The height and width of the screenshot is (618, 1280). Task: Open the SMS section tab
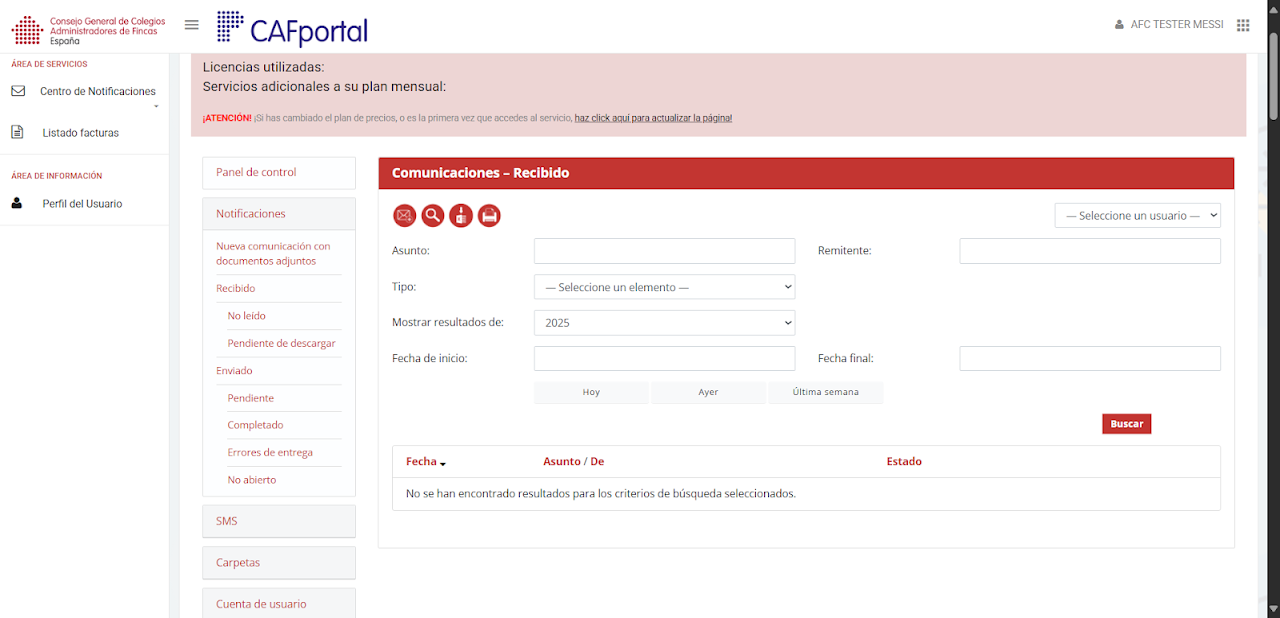click(x=279, y=521)
